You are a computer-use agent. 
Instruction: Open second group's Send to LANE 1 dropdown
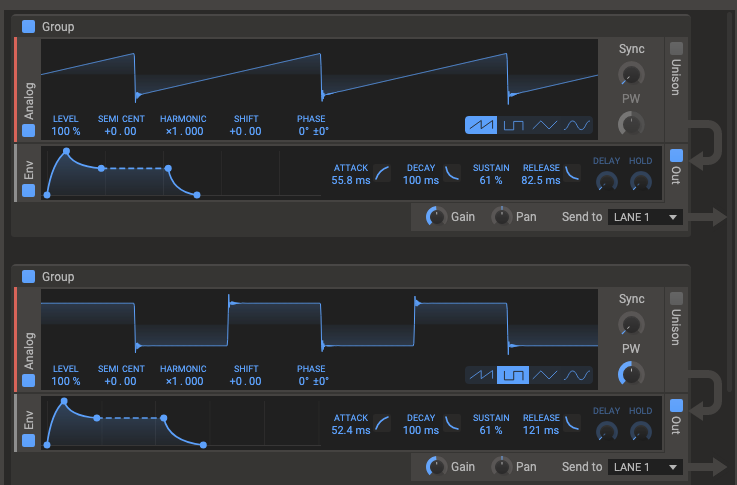645,467
